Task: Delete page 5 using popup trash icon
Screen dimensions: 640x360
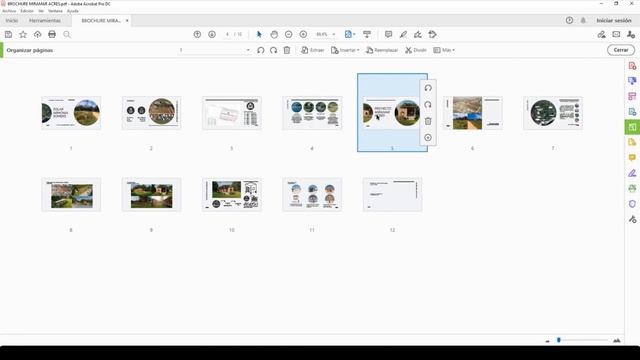Action: pyautogui.click(x=428, y=121)
